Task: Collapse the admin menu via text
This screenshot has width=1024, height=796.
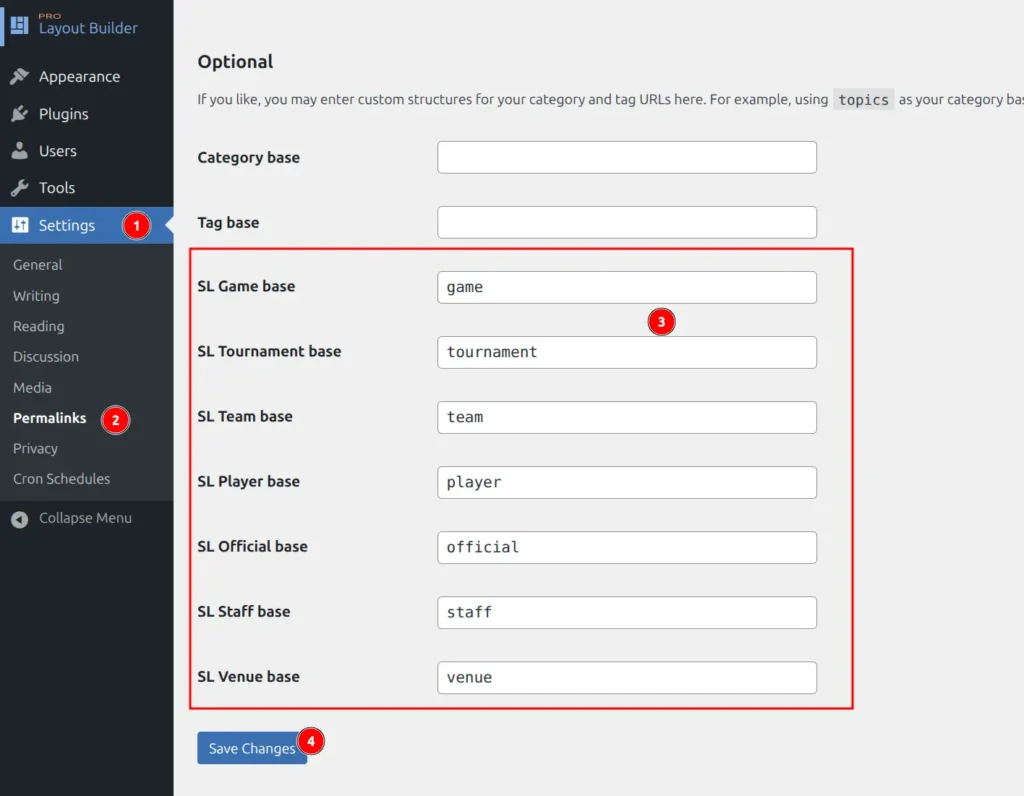Action: (x=86, y=518)
